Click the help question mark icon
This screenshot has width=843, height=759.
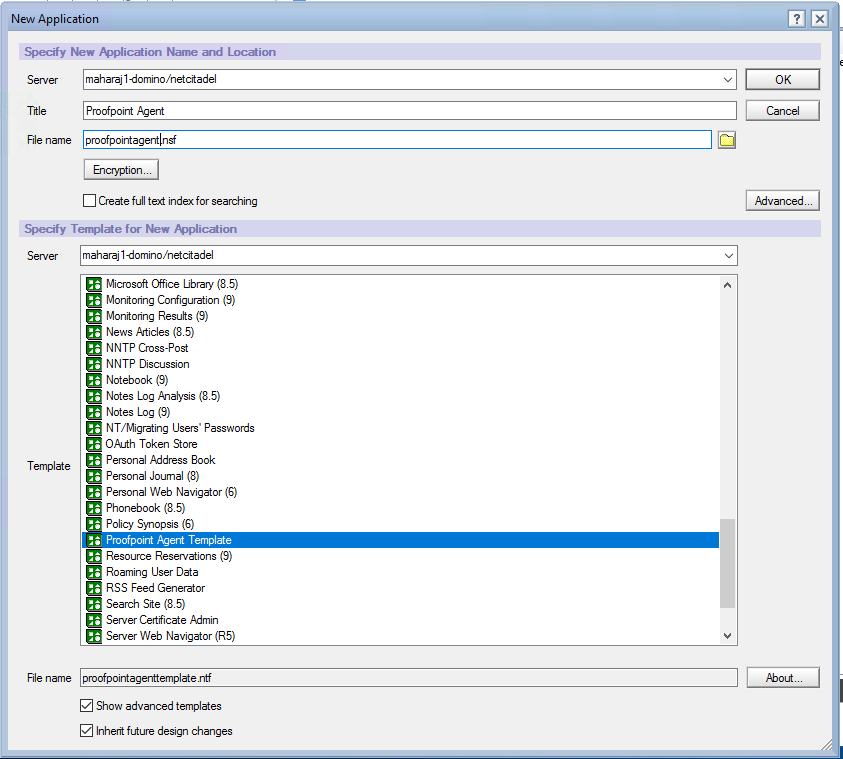796,19
